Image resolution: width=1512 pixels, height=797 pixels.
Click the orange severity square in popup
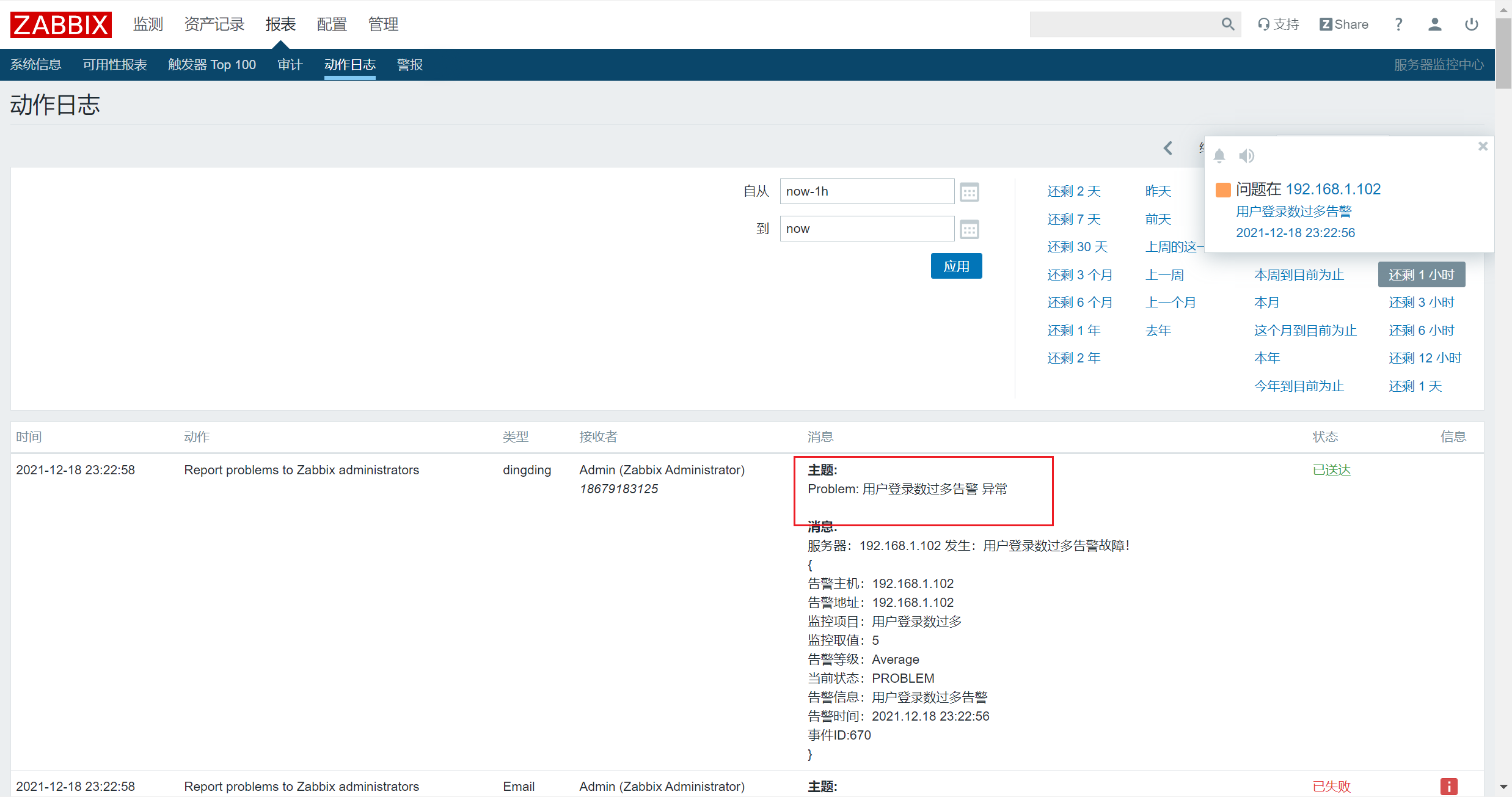click(x=1223, y=190)
